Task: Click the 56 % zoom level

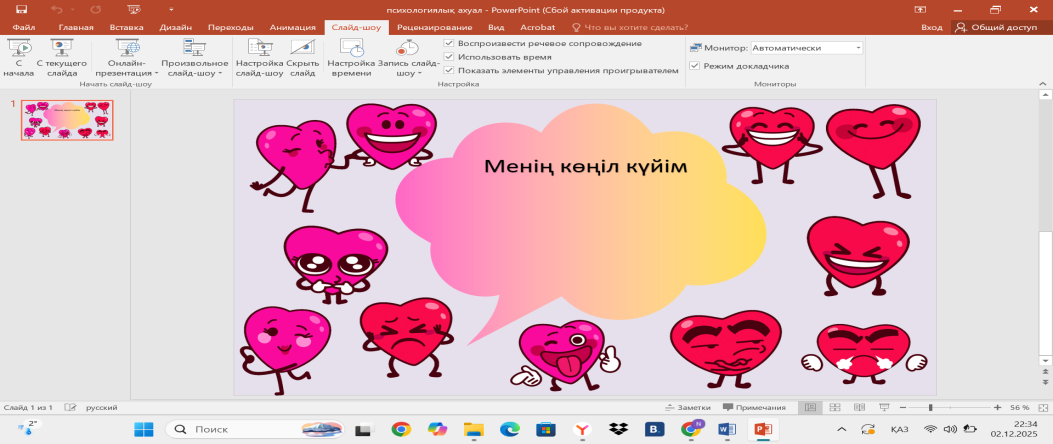Action: tap(1019, 408)
